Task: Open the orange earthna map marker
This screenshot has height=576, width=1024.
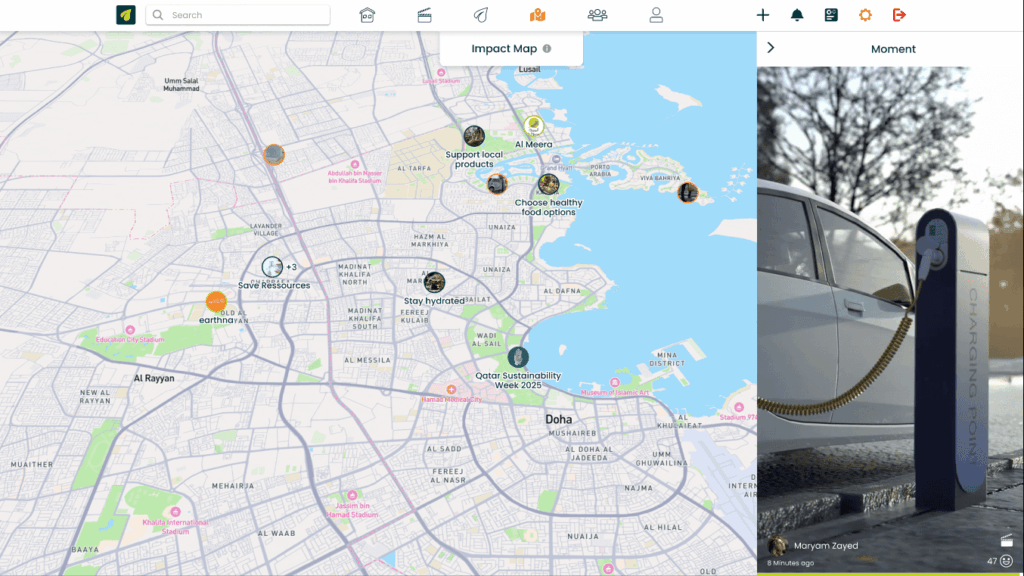Action: (x=216, y=301)
